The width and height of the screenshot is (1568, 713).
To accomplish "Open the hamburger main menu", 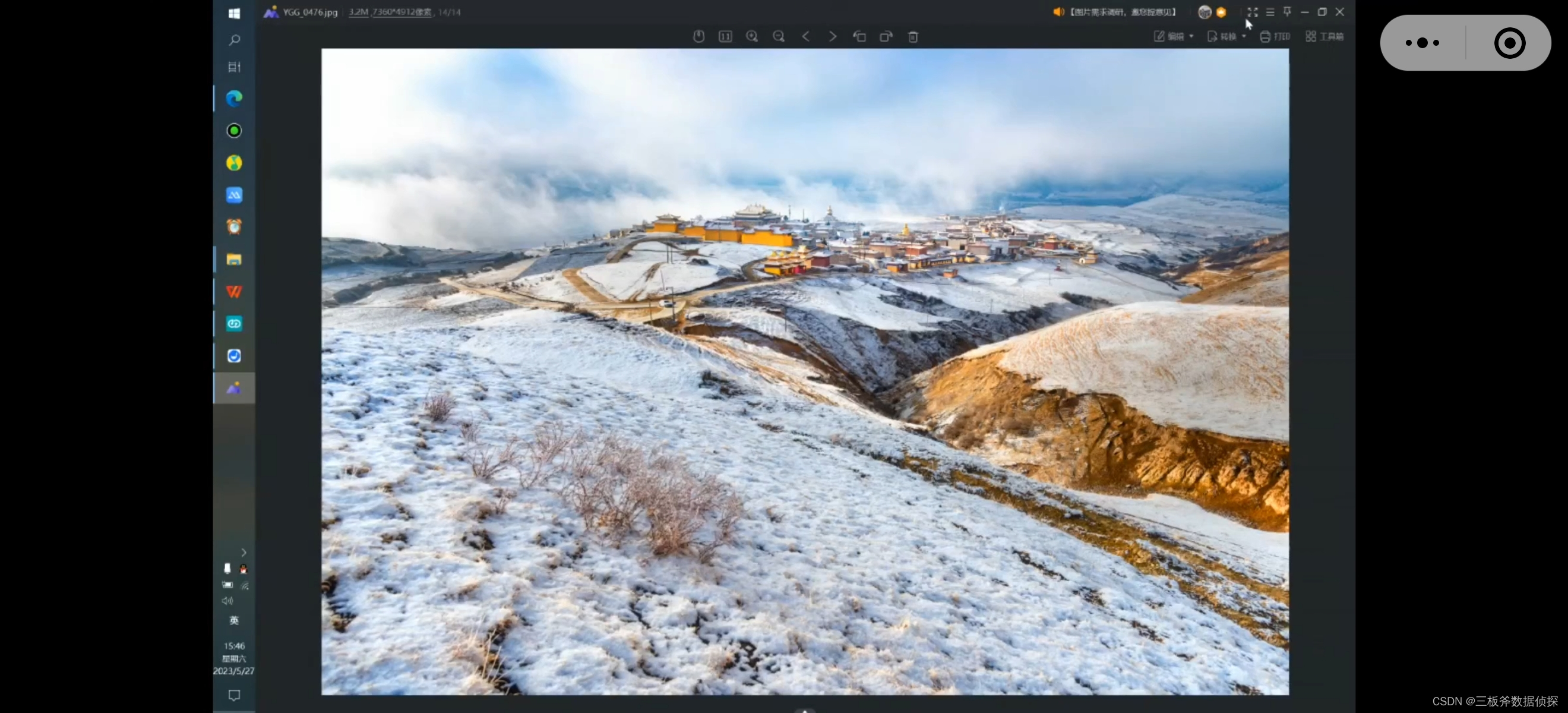I will click(x=1270, y=12).
